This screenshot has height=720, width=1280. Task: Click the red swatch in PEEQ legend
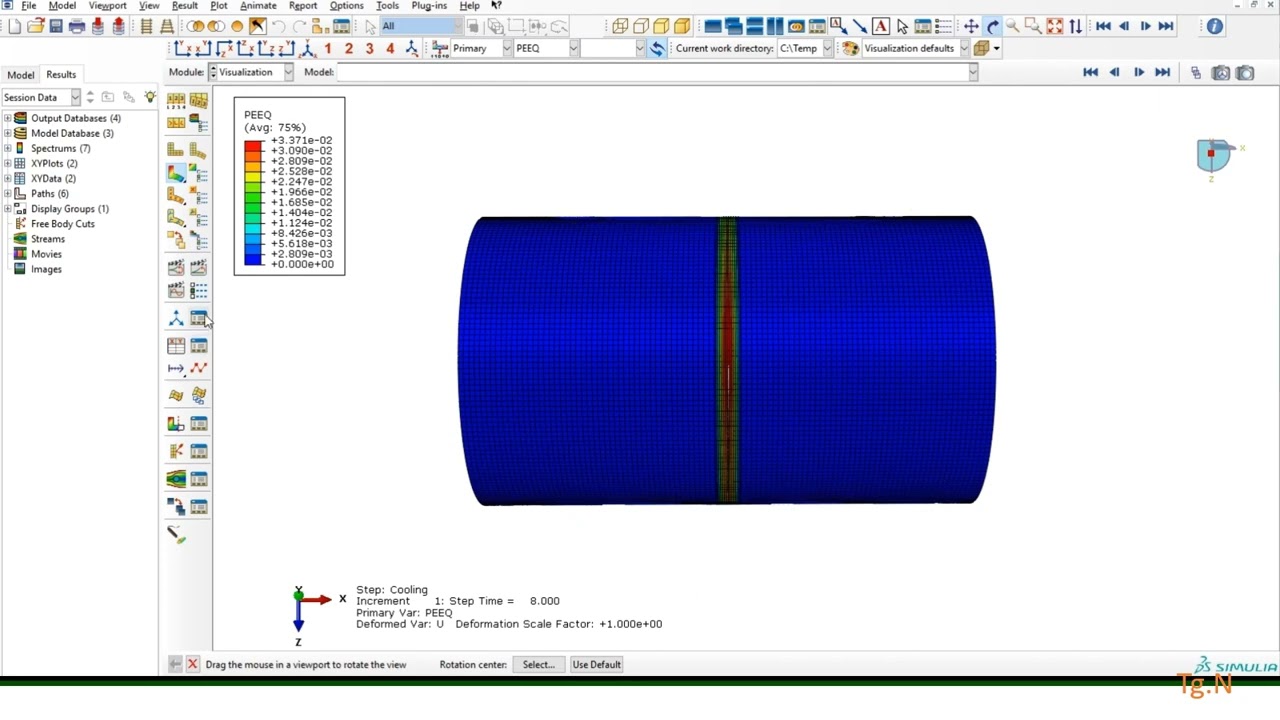point(253,146)
